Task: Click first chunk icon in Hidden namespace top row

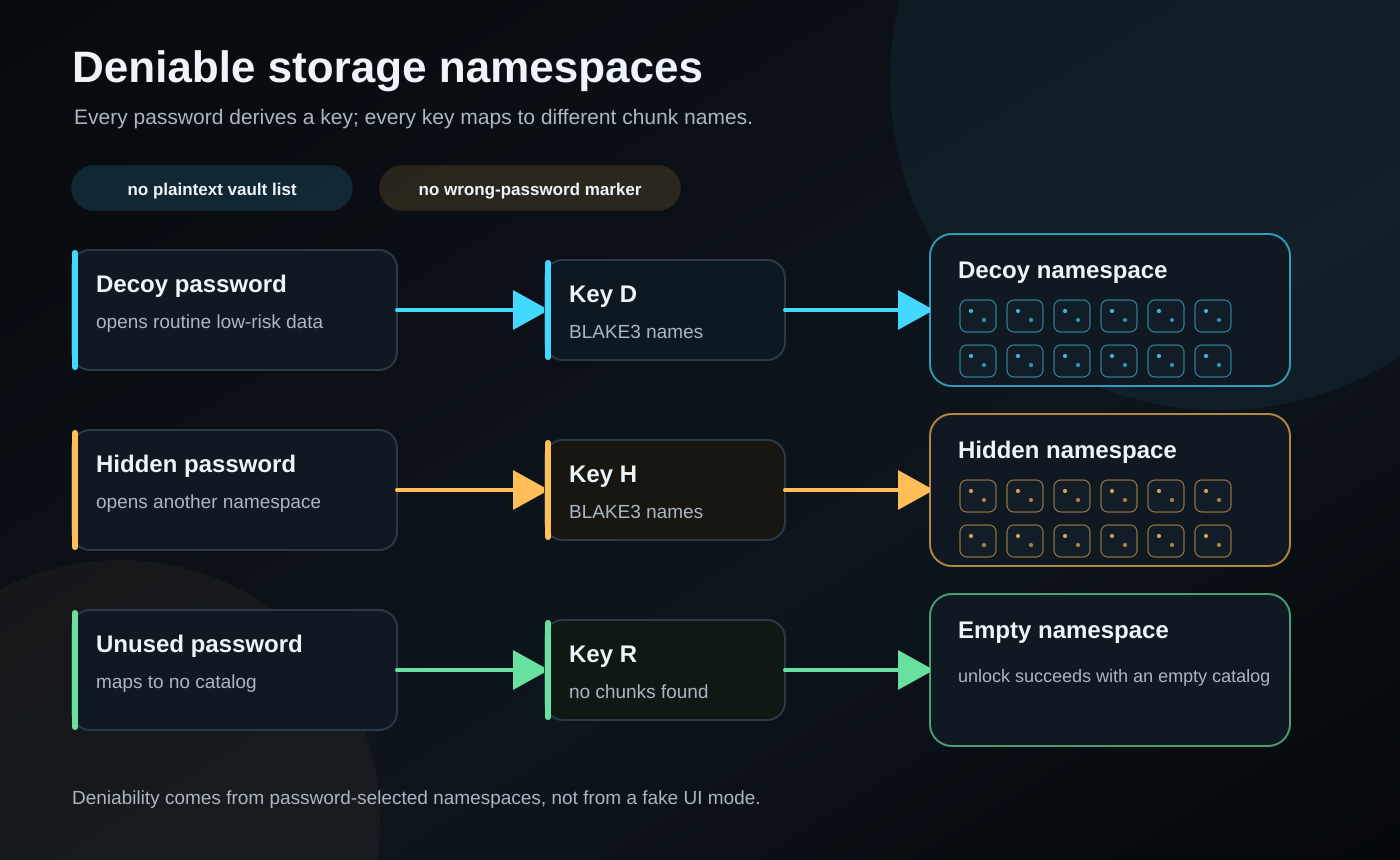Action: click(x=978, y=496)
